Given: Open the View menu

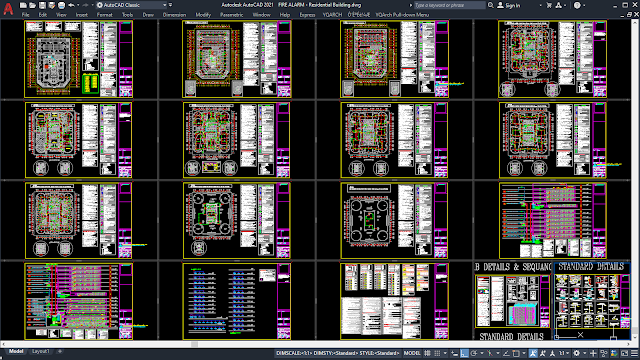Looking at the screenshot, I should (x=61, y=15).
